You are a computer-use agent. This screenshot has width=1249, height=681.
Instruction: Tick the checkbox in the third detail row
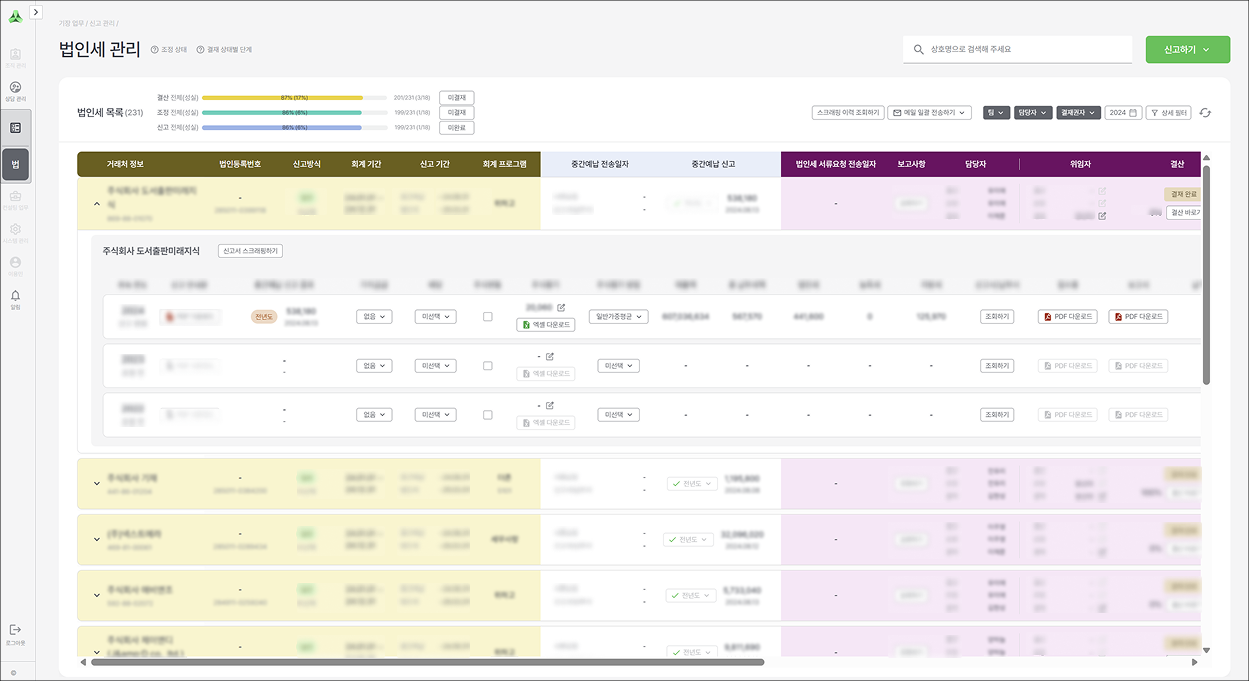(x=487, y=415)
